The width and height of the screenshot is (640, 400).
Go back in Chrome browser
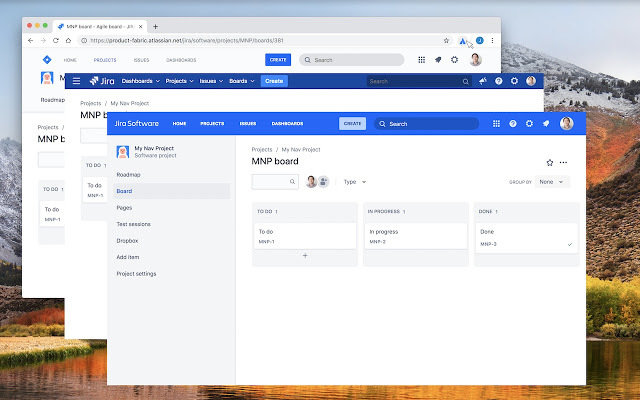click(x=31, y=40)
